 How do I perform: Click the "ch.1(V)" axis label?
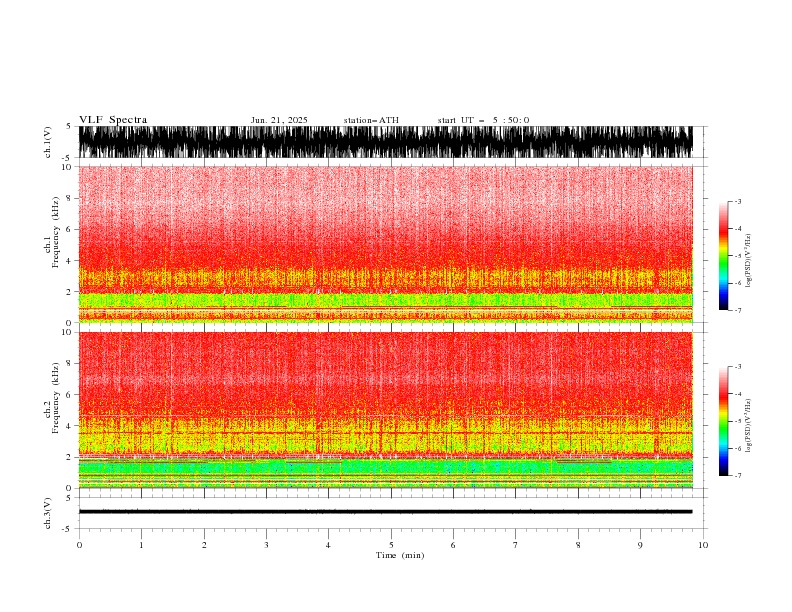pyautogui.click(x=47, y=142)
